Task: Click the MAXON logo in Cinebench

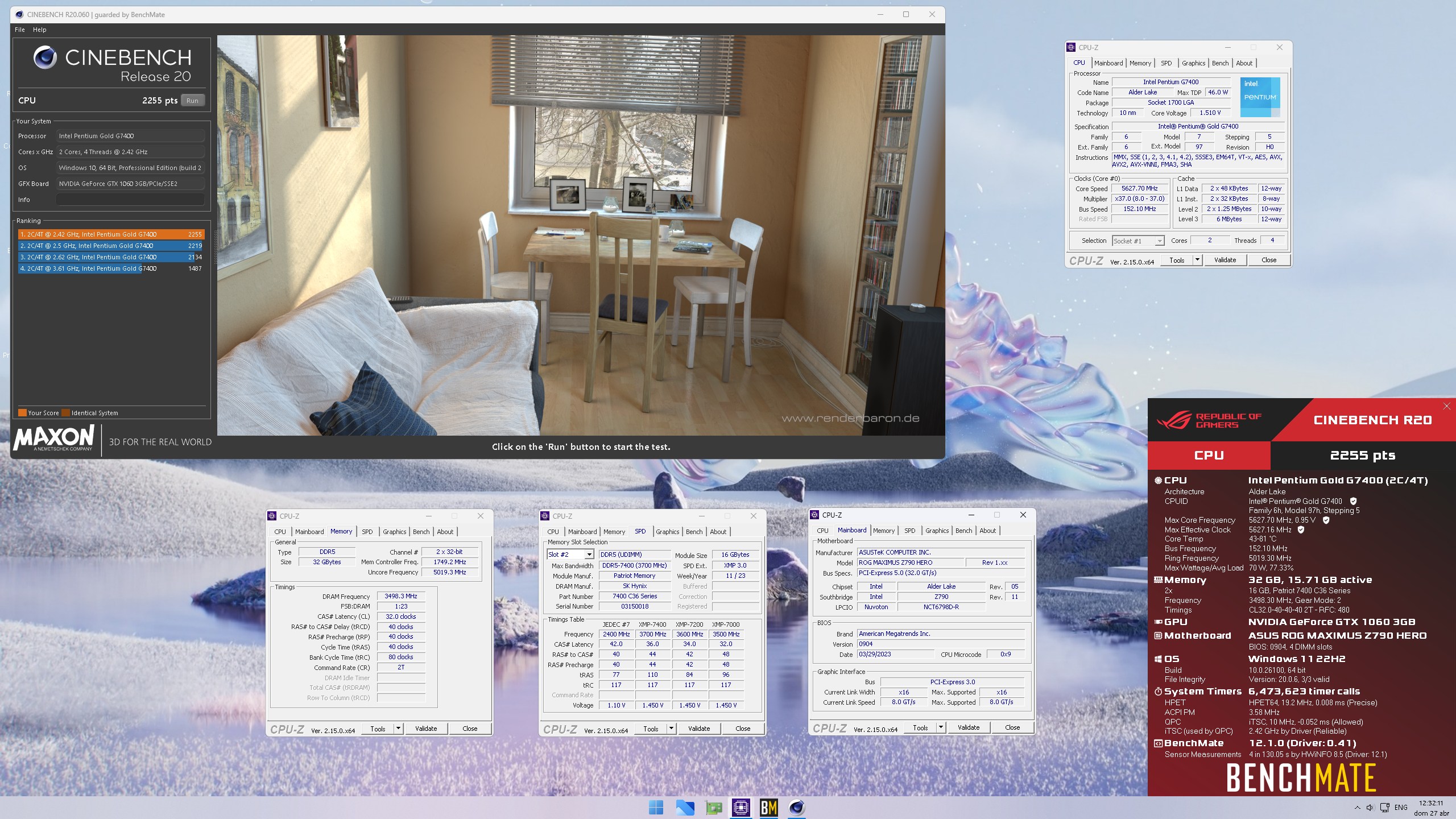Action: [x=54, y=438]
